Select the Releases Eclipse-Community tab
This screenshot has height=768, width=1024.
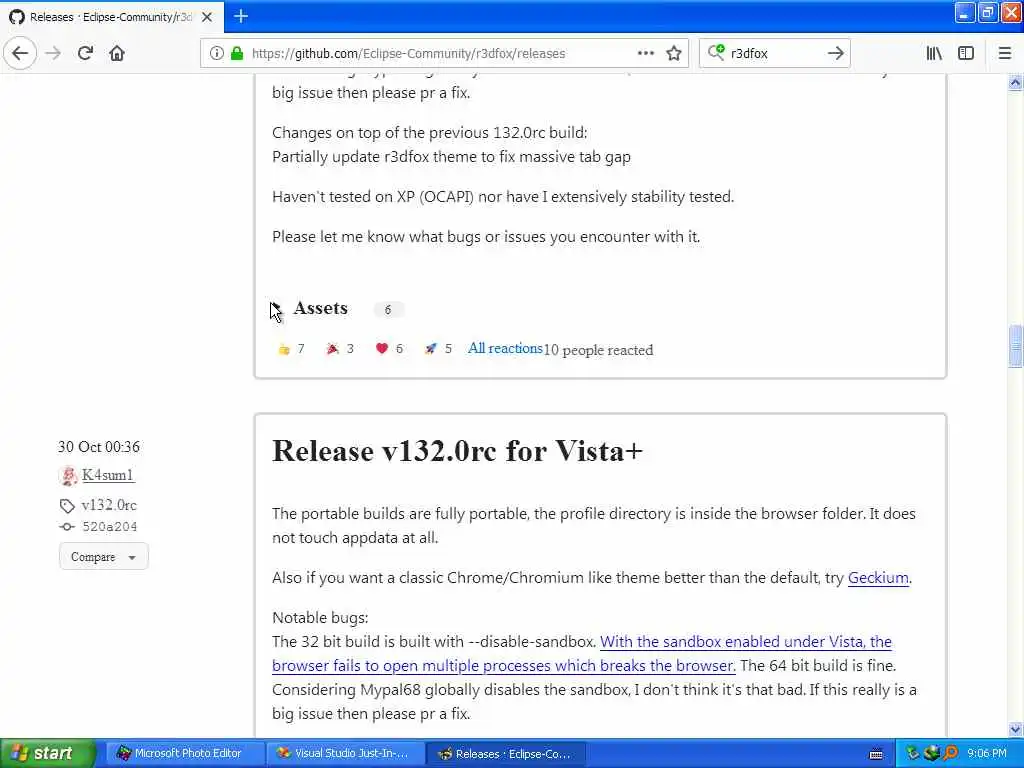111,17
